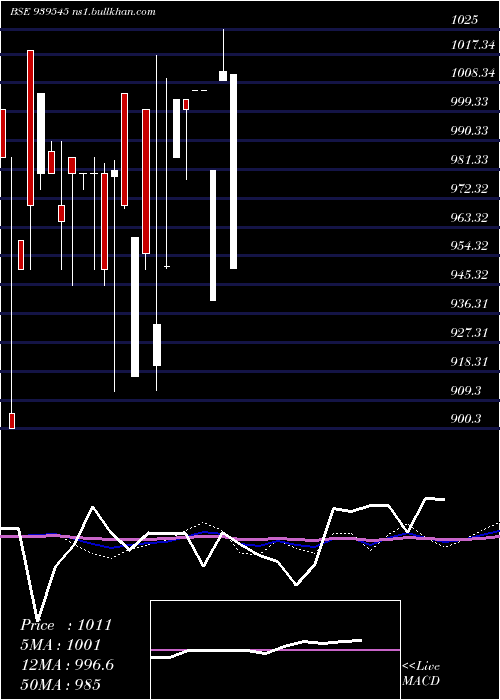
Task: Click the 963.32 price axis label
Action: [469, 217]
